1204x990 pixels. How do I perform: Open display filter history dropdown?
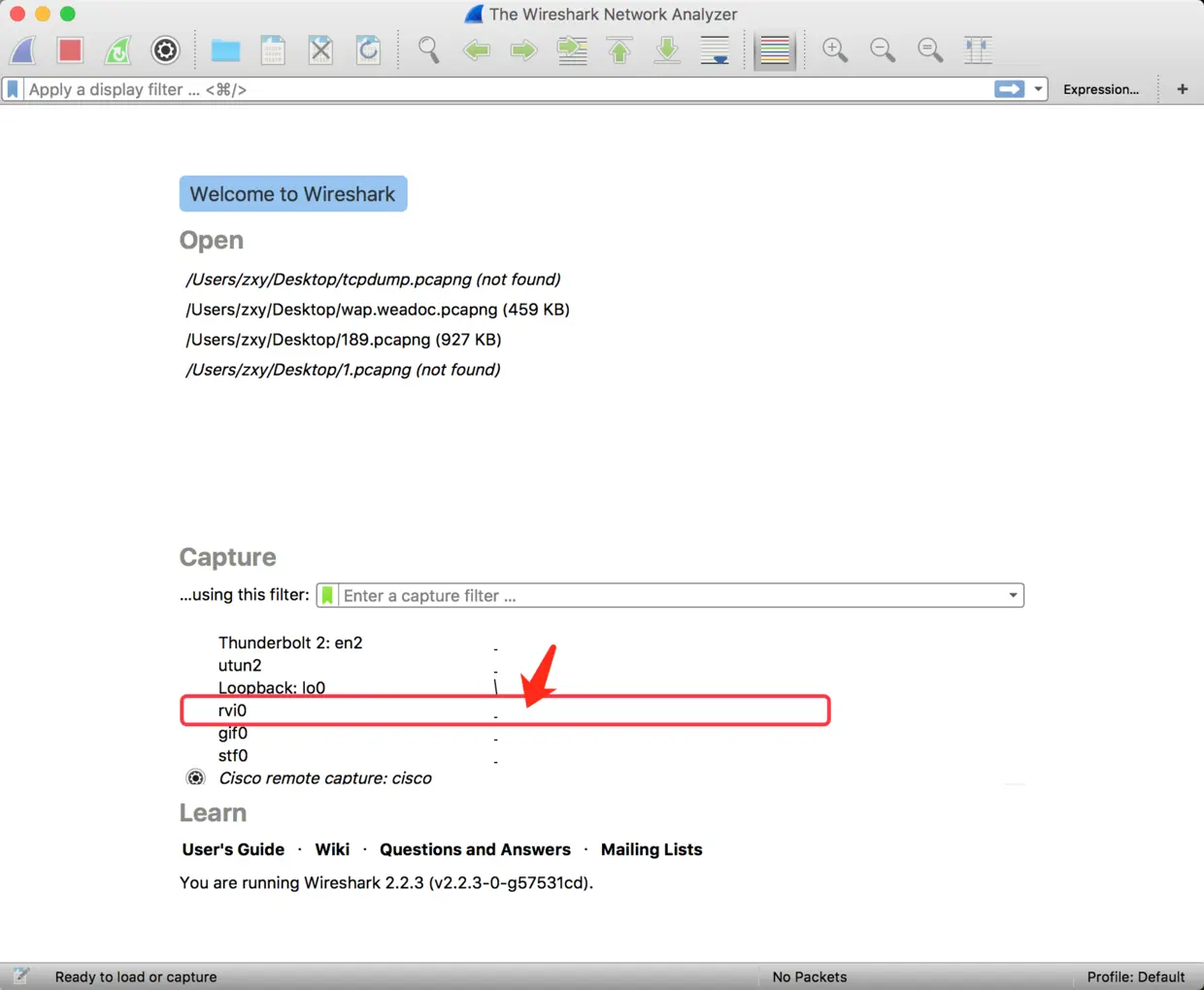coord(1038,89)
